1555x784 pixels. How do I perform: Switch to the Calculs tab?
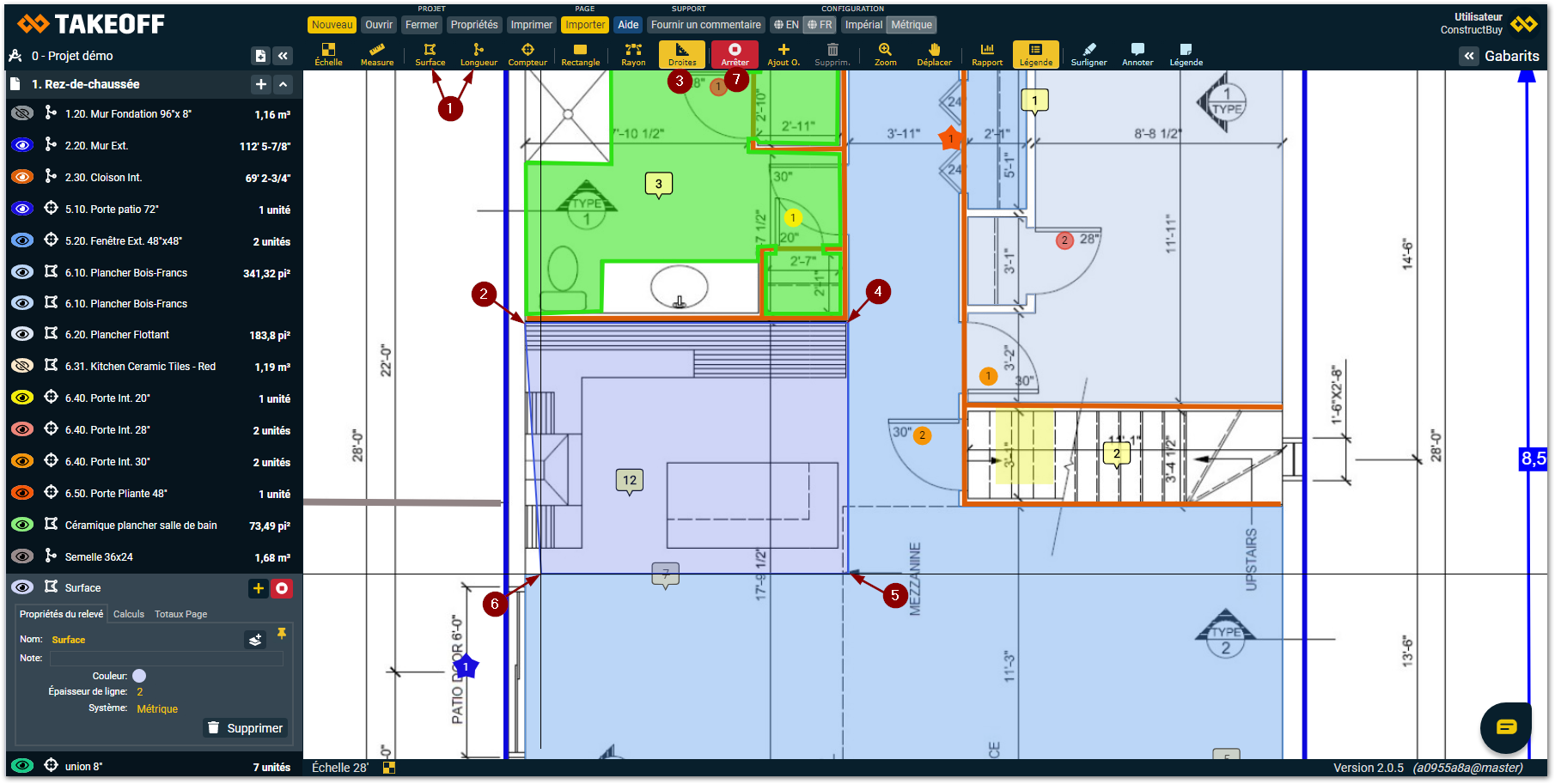click(129, 614)
